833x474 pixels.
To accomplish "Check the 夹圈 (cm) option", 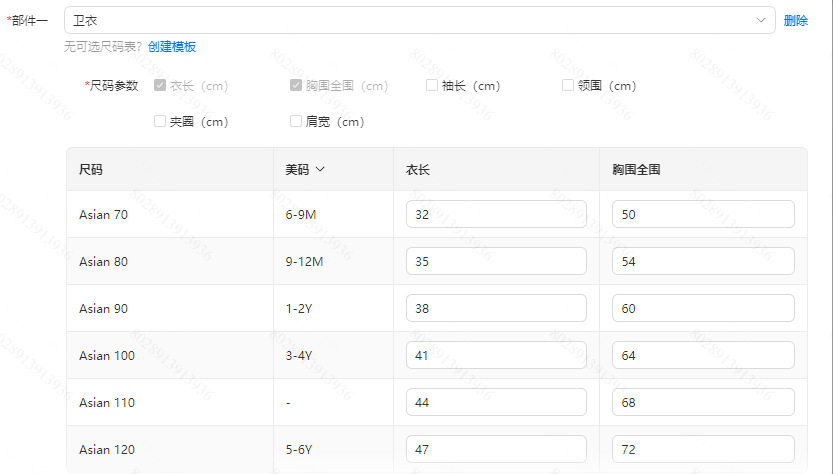I will [x=160, y=121].
